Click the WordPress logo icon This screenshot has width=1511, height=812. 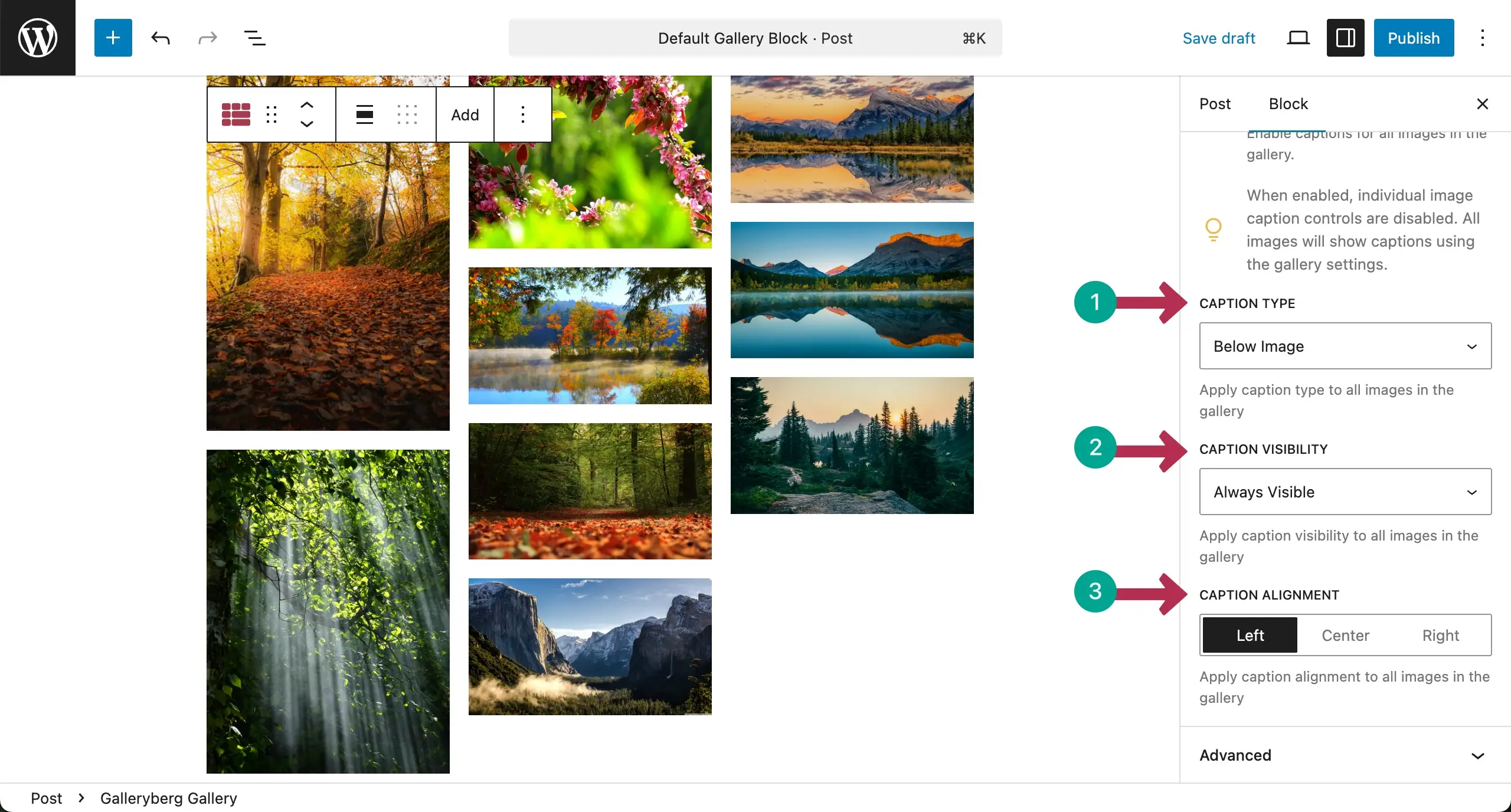click(x=38, y=38)
